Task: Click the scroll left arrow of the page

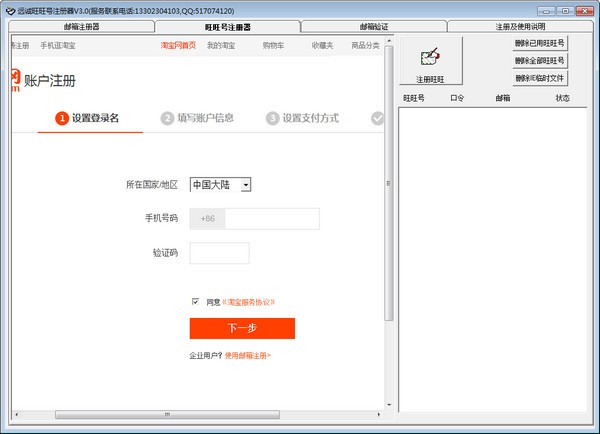Action: pyautogui.click(x=16, y=414)
